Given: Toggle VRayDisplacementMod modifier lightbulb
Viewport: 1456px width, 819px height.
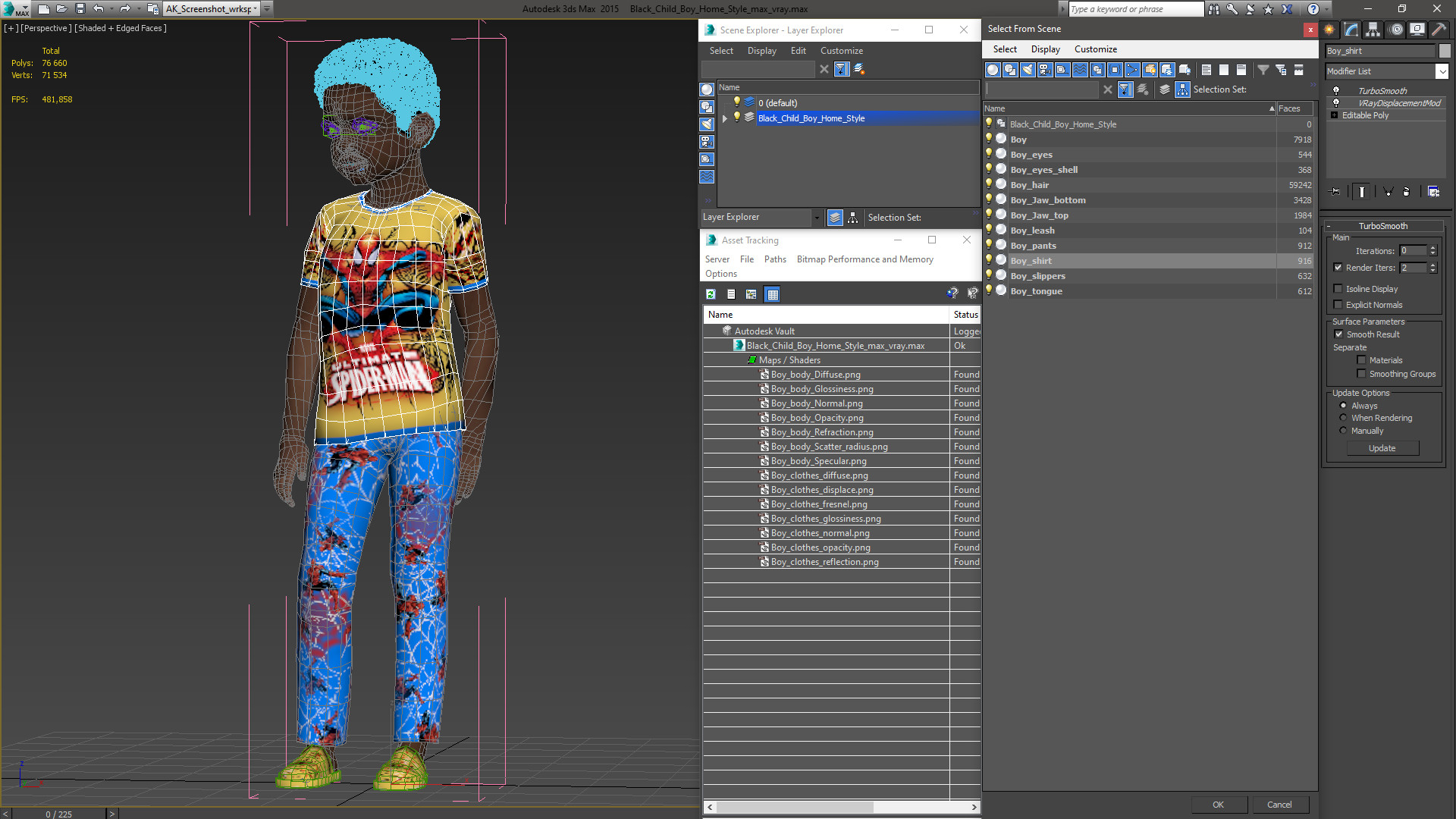Looking at the screenshot, I should coord(1336,102).
